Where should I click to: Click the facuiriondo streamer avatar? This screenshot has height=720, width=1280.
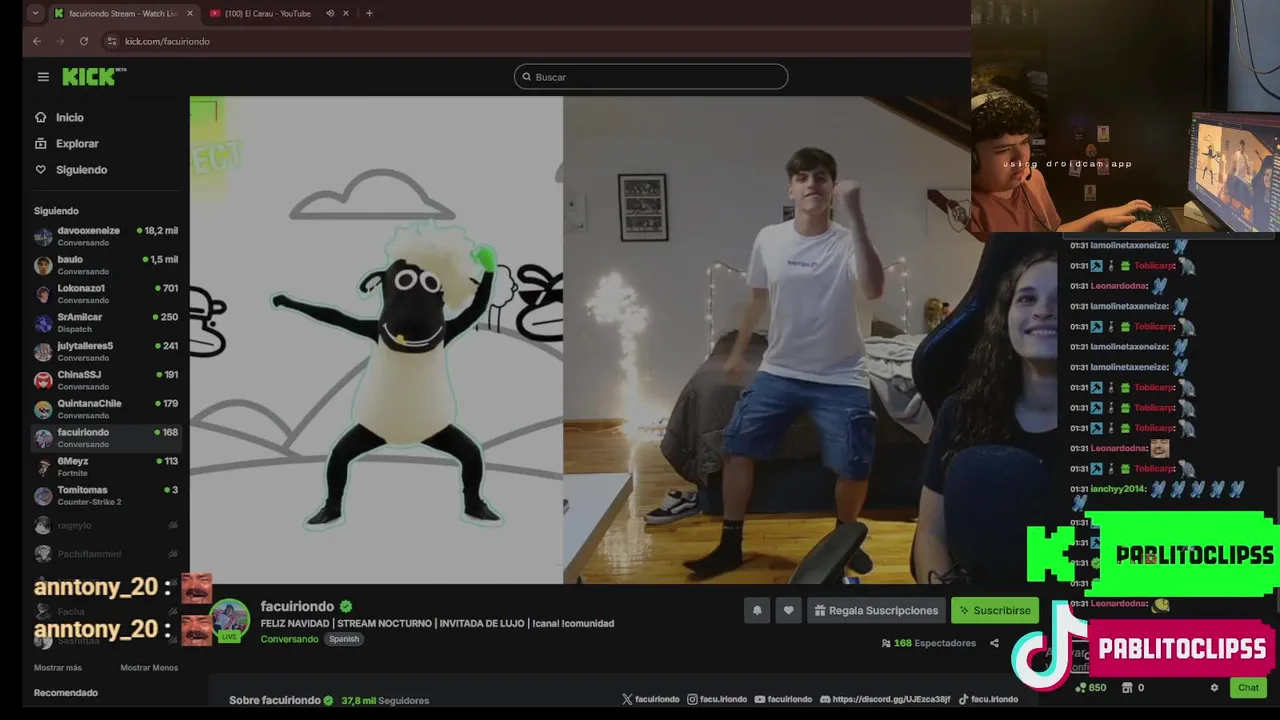tap(229, 619)
